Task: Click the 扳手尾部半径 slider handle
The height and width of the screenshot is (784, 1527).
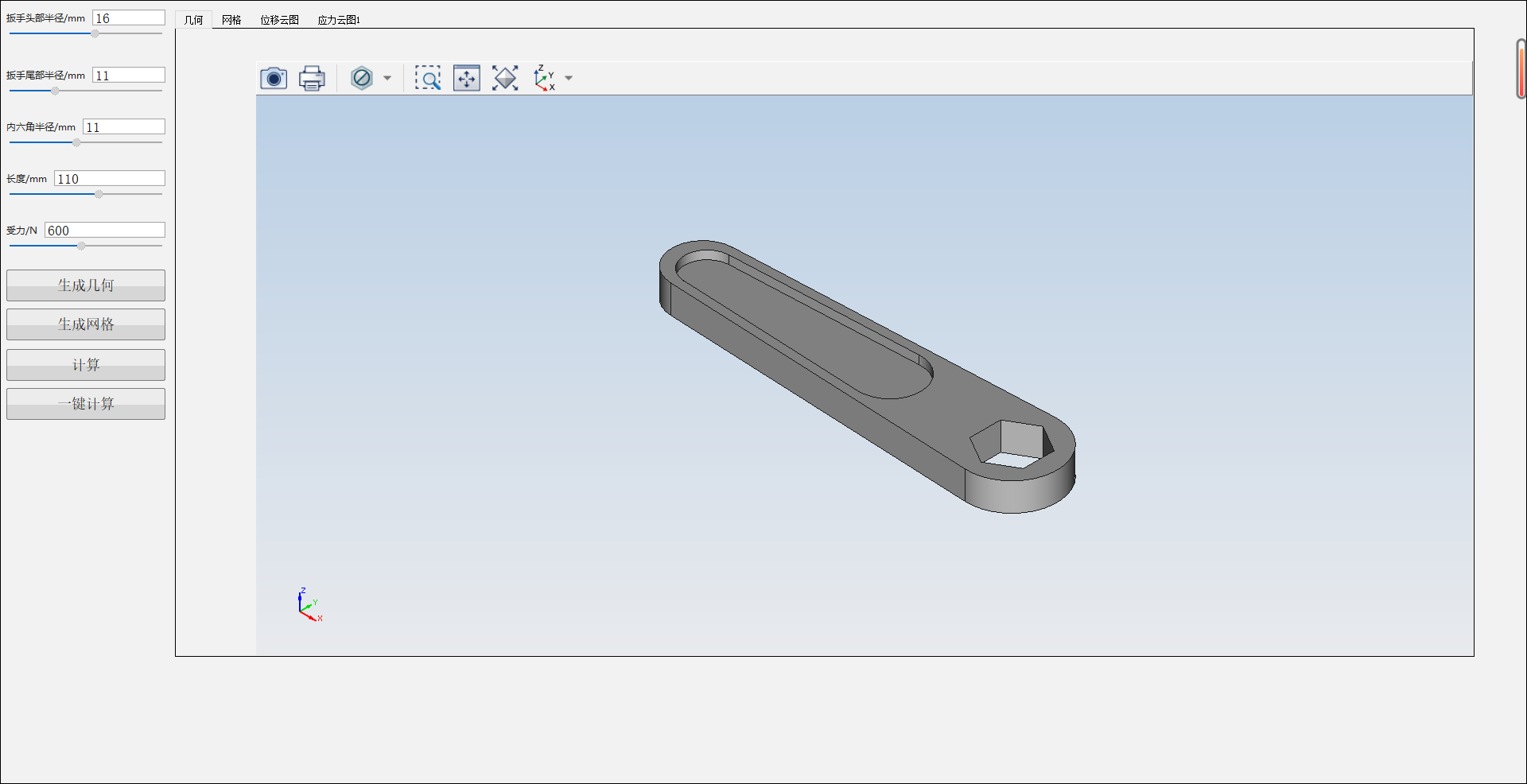Action: [x=55, y=91]
